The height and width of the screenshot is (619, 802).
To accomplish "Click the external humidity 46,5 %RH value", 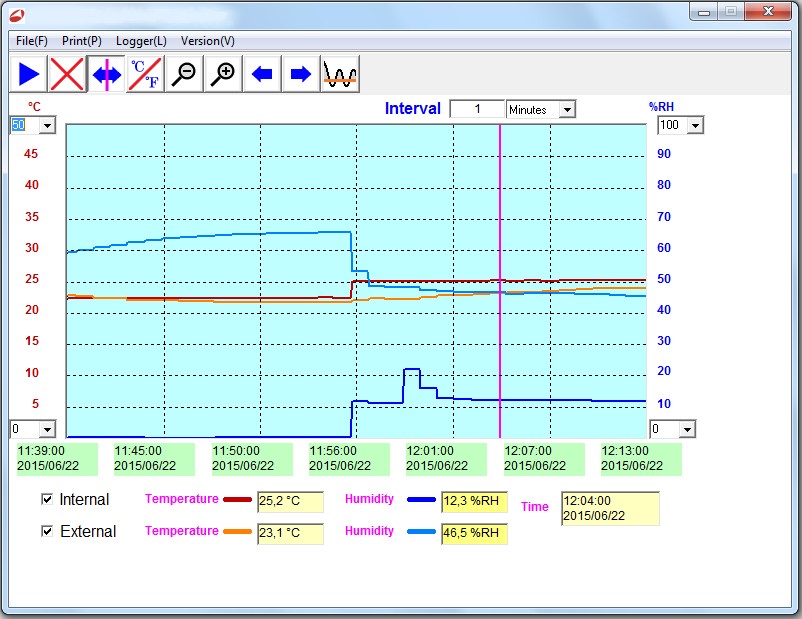I will tap(474, 533).
